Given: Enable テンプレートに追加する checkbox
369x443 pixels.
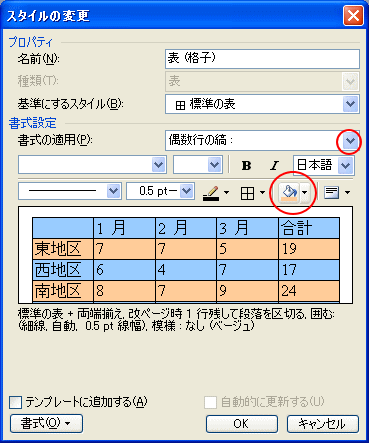Looking at the screenshot, I should [x=16, y=402].
